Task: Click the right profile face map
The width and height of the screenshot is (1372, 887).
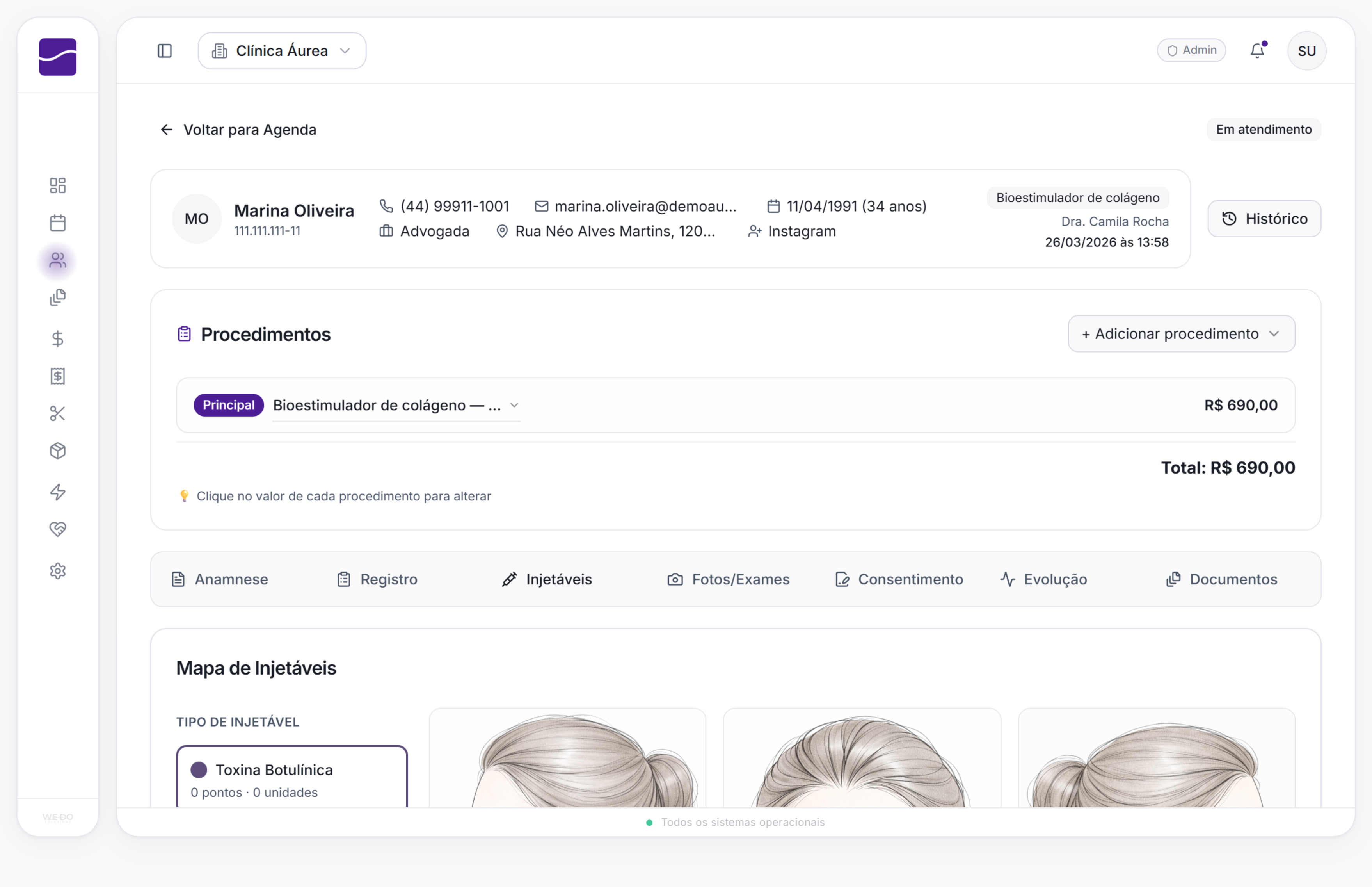Action: coord(1157,758)
